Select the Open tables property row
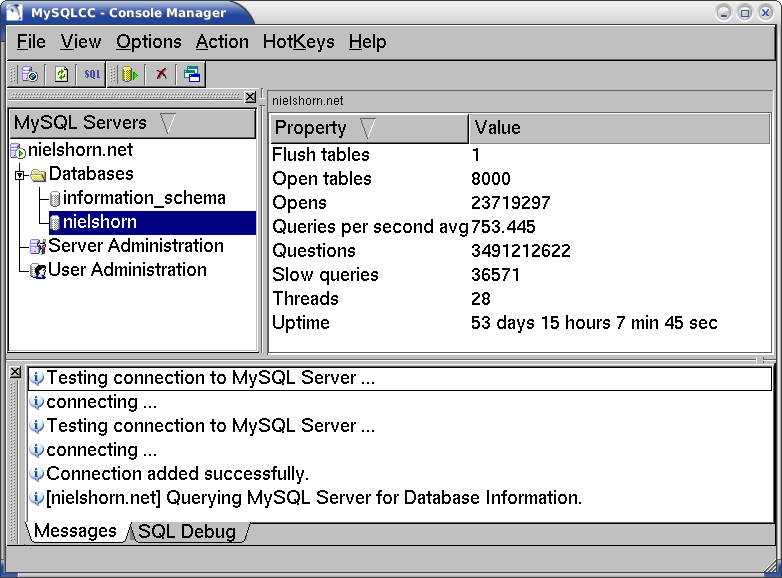This screenshot has height=578, width=782. point(520,179)
